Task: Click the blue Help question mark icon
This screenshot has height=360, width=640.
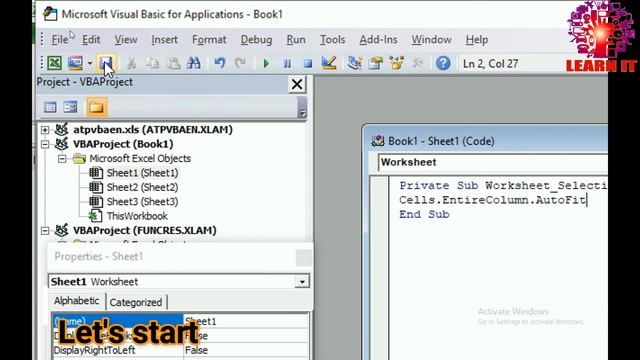Action: click(443, 63)
